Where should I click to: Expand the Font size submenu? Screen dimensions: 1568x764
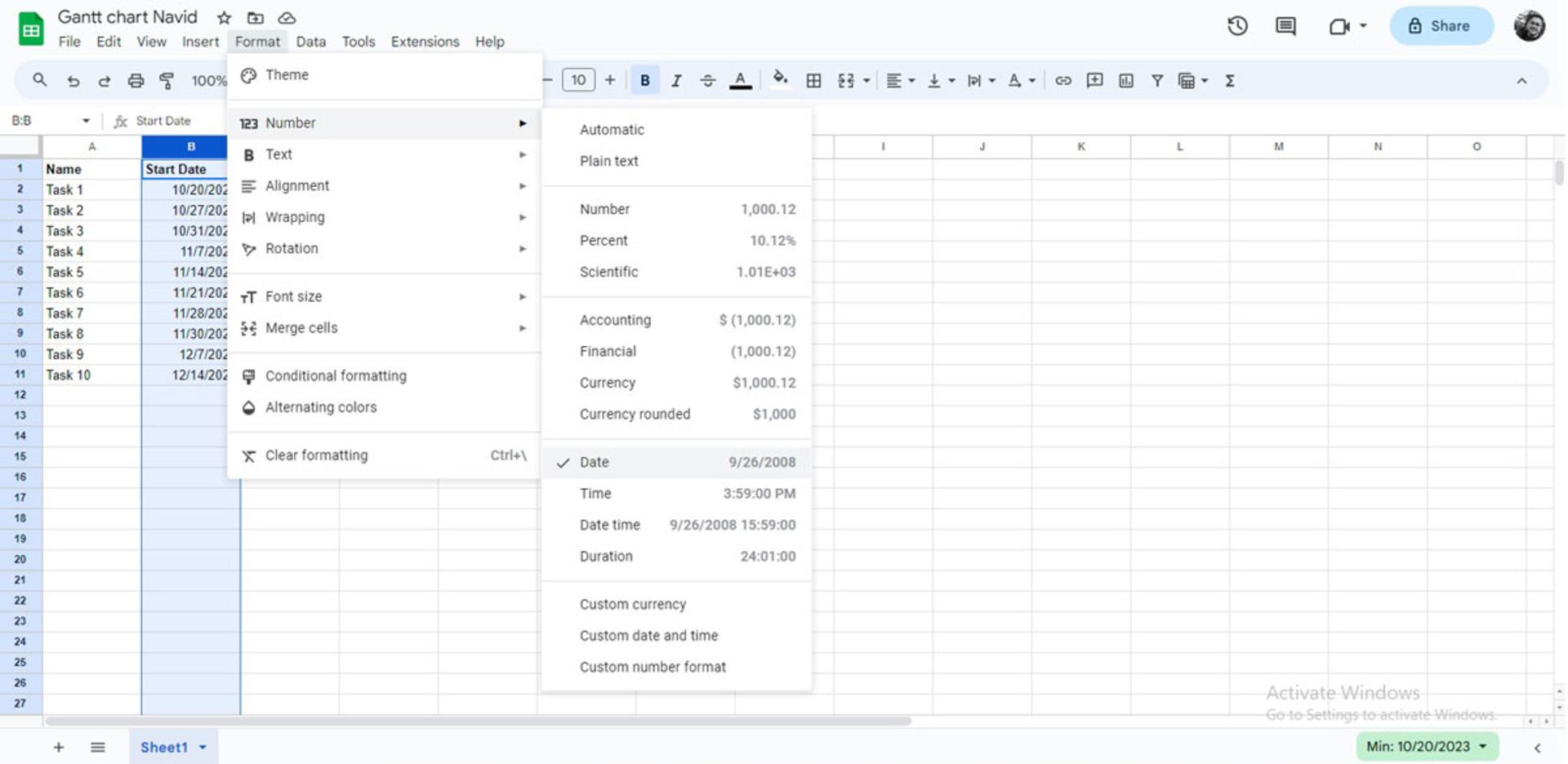(x=385, y=296)
